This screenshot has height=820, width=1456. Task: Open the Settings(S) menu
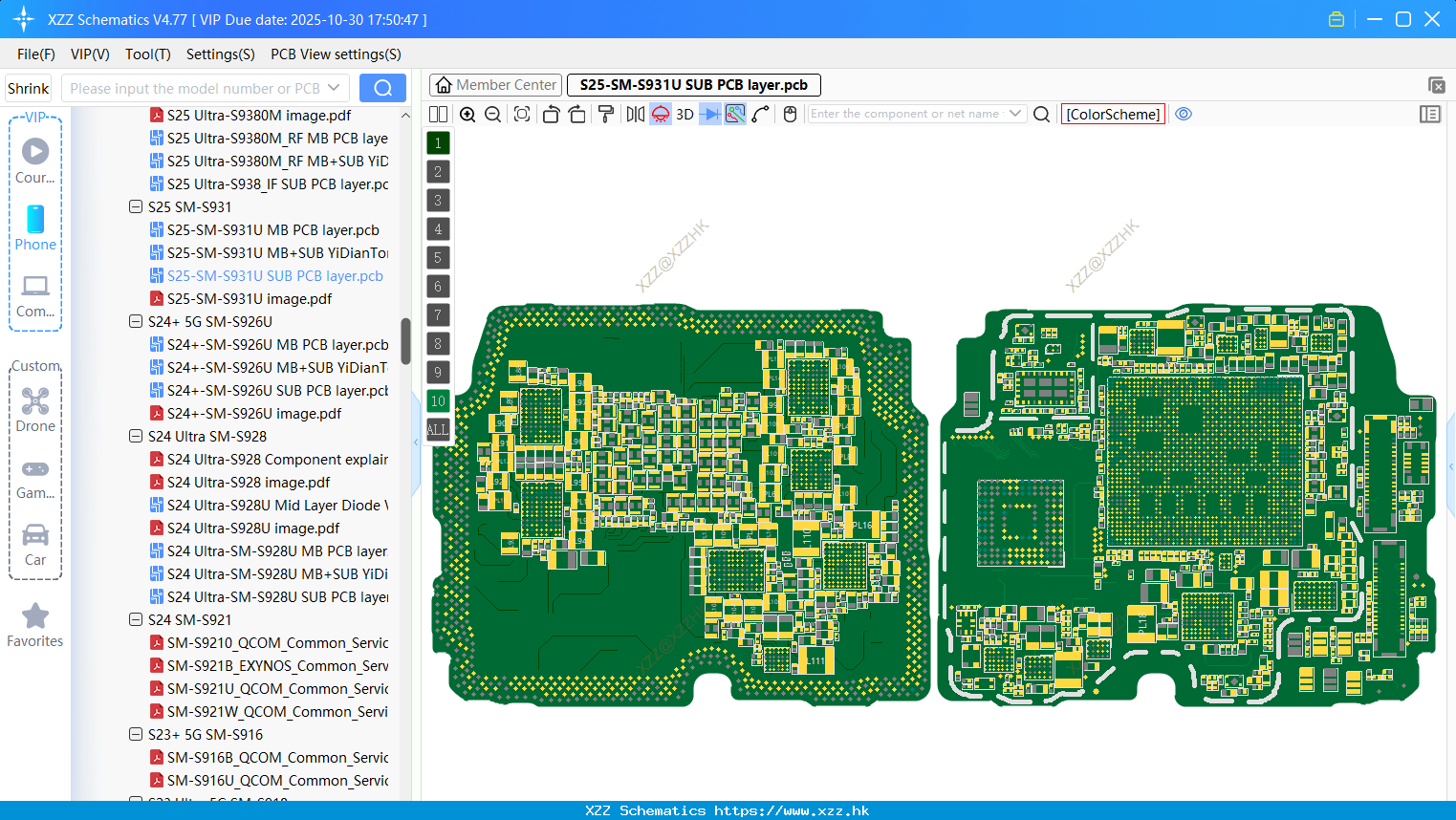pyautogui.click(x=221, y=54)
